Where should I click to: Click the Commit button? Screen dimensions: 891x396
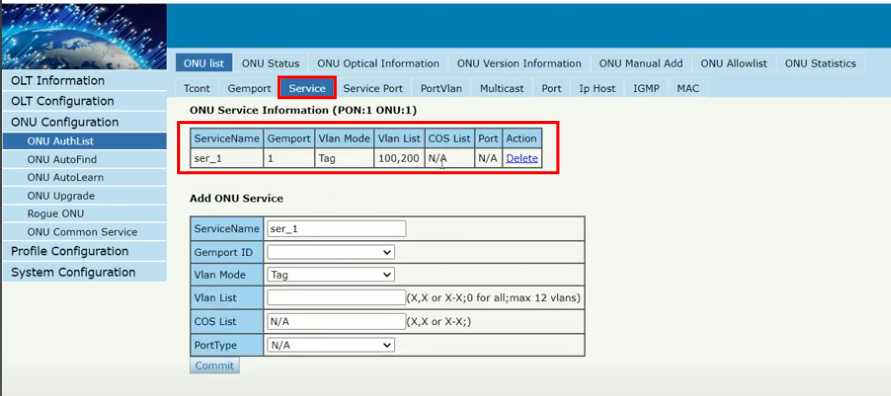[x=214, y=365]
